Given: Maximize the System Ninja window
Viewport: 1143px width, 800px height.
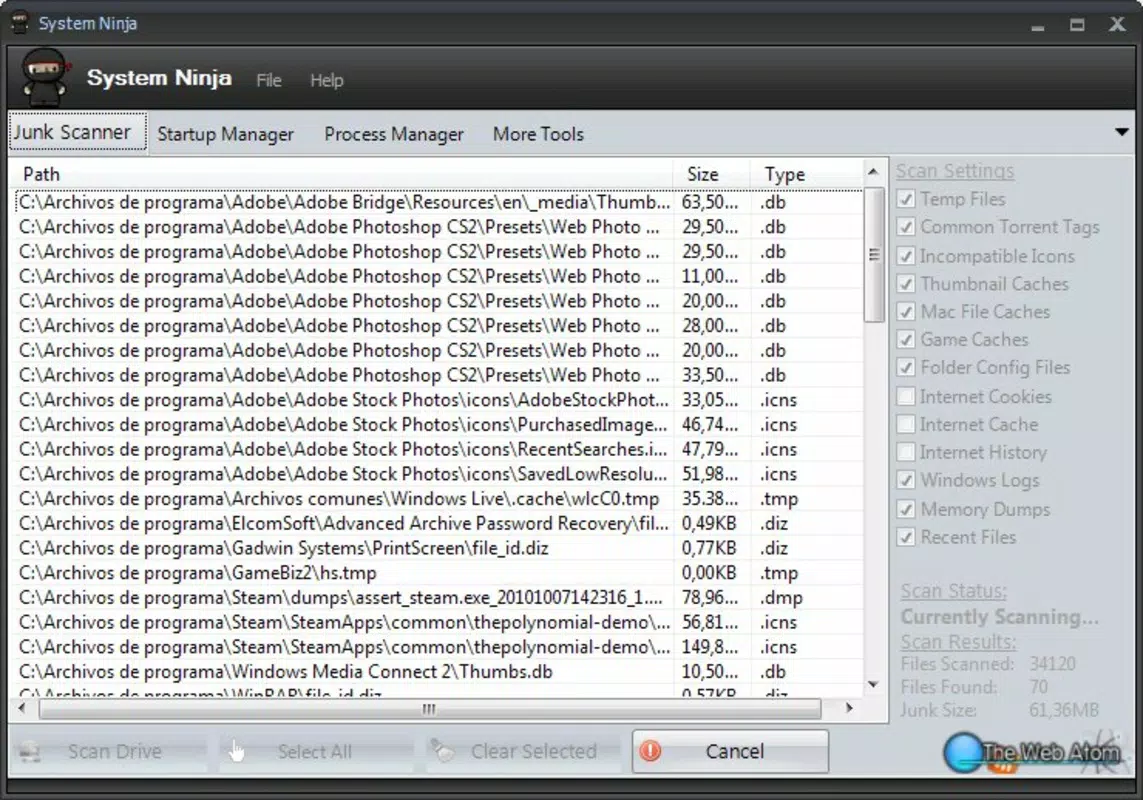Looking at the screenshot, I should (1077, 25).
